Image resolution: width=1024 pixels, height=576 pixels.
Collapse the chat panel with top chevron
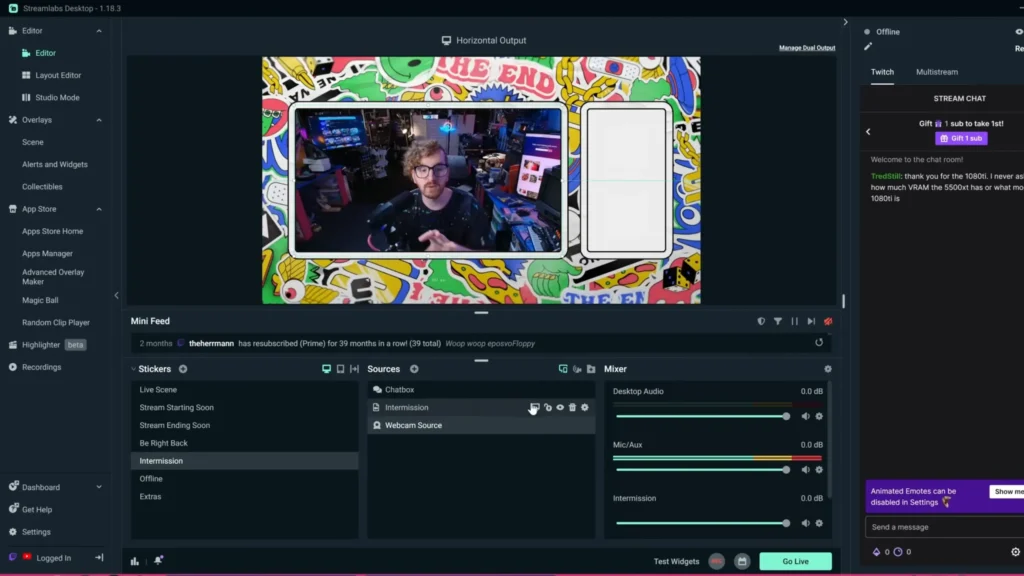[x=845, y=22]
